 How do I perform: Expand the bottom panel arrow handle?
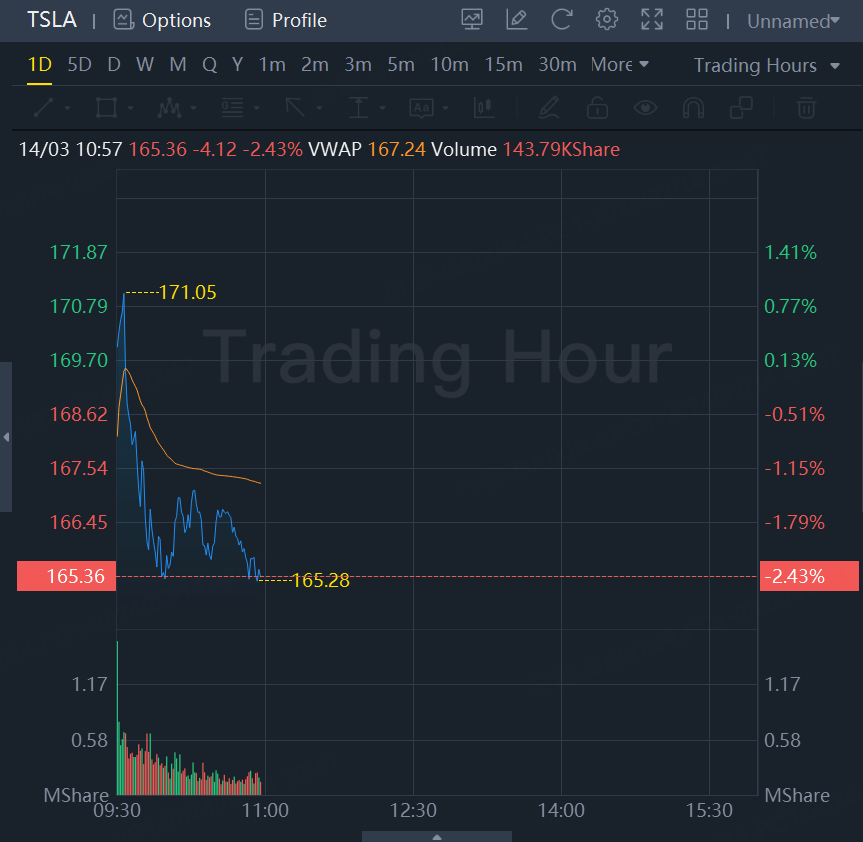tap(437, 836)
